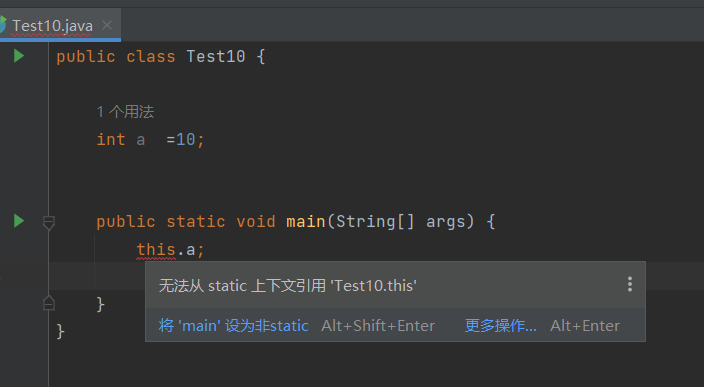Collapse the main method with the fold marker
The image size is (704, 387).
tap(49, 222)
